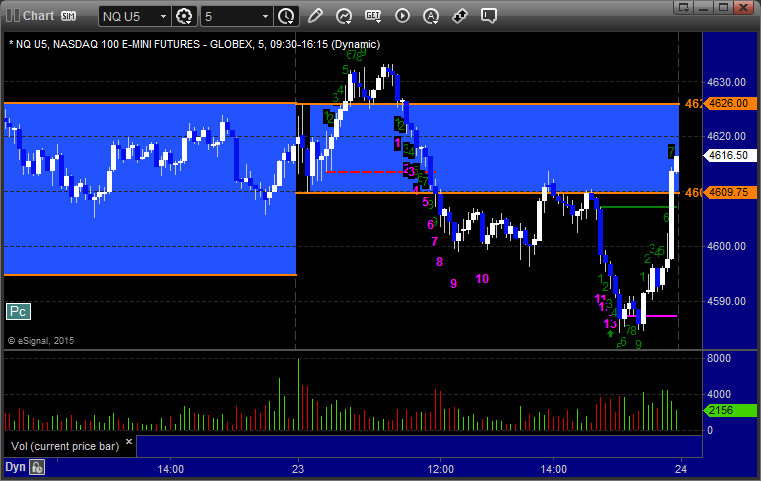
Task: Click the short magenta horizontal line
Action: point(652,316)
